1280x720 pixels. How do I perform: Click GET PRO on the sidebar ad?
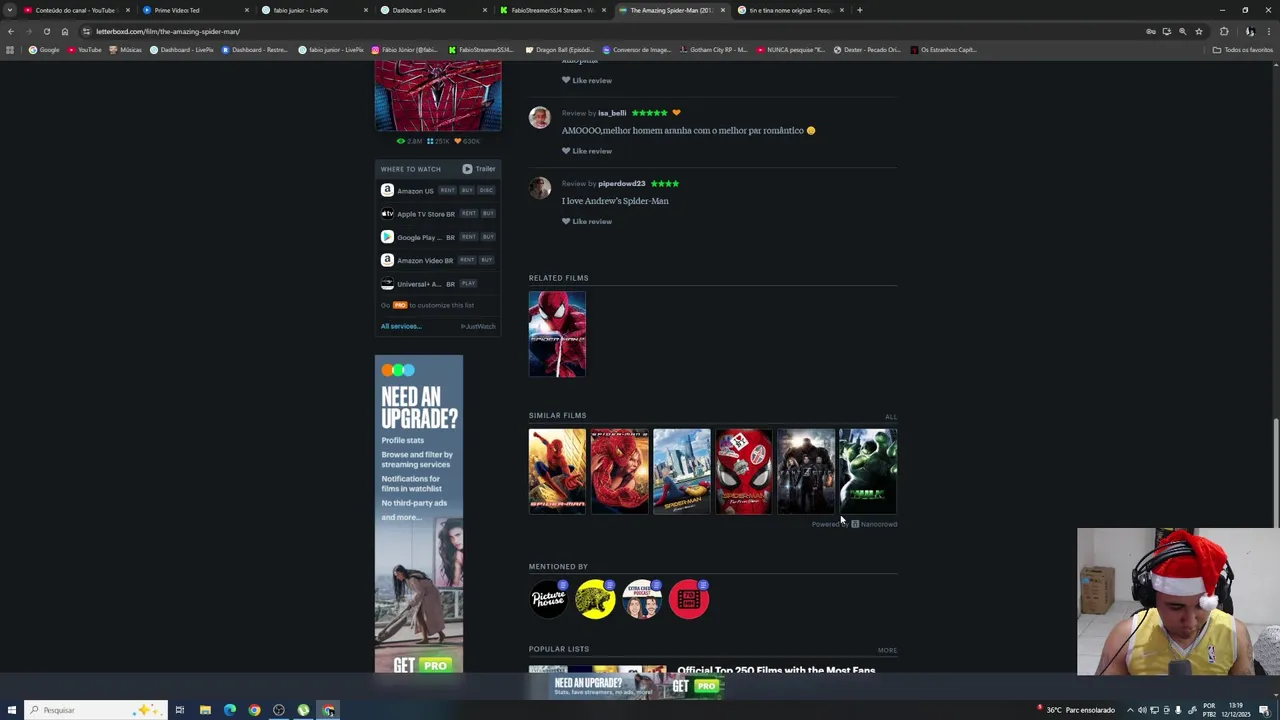421,665
